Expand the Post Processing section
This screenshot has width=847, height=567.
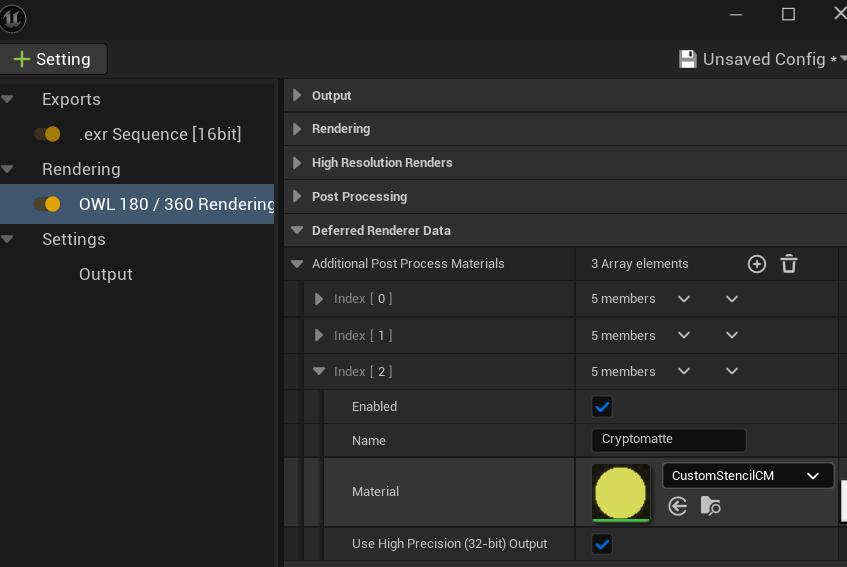click(x=297, y=196)
